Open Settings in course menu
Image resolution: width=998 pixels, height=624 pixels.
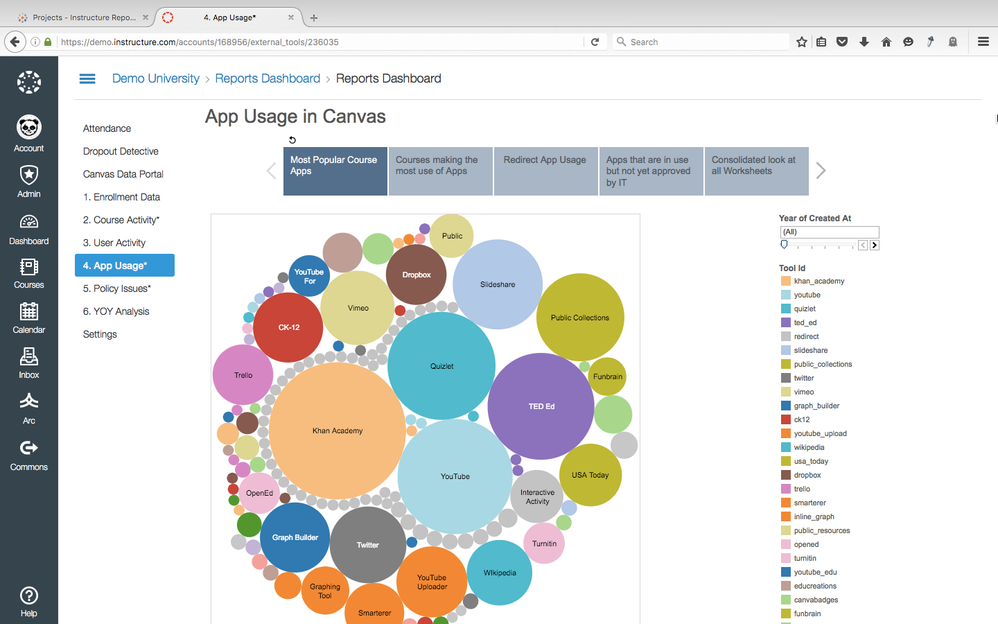[100, 335]
